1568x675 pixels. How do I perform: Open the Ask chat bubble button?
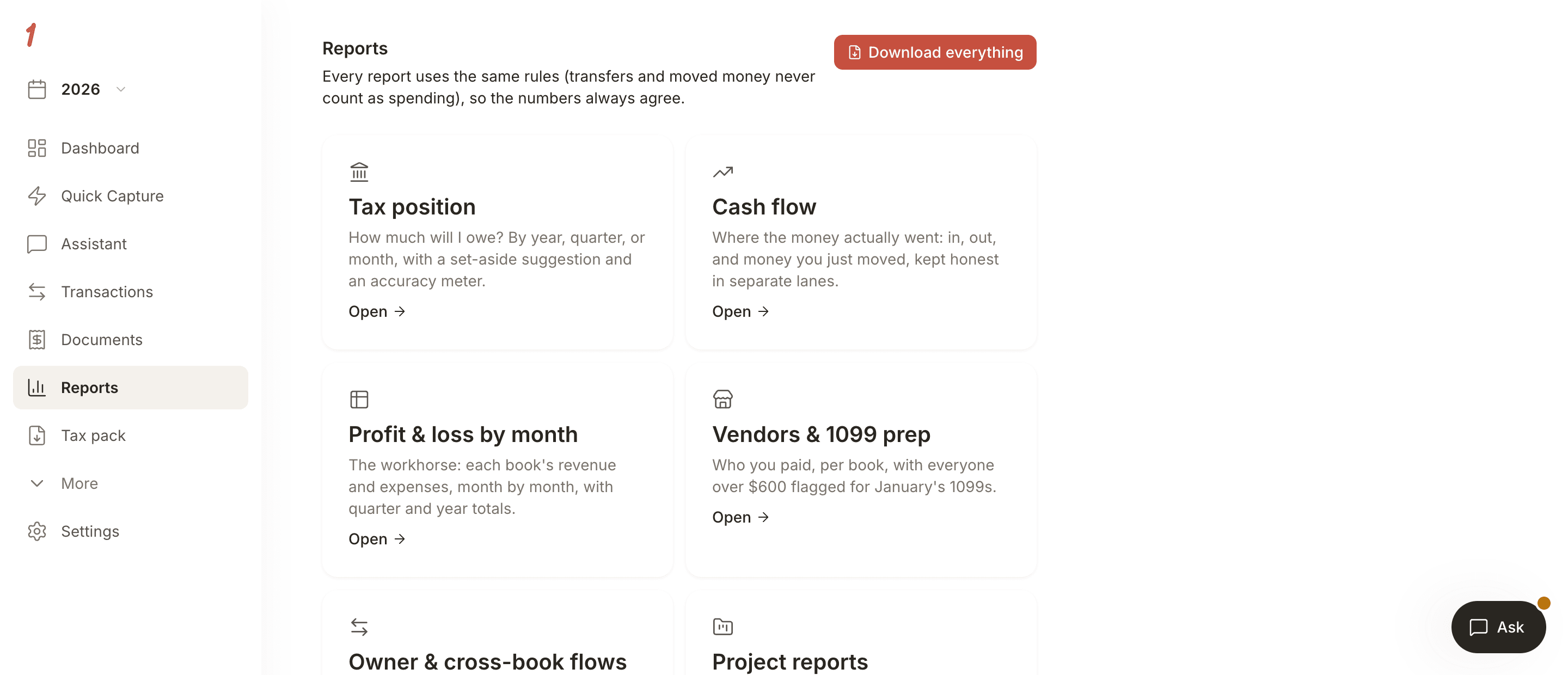1498,627
